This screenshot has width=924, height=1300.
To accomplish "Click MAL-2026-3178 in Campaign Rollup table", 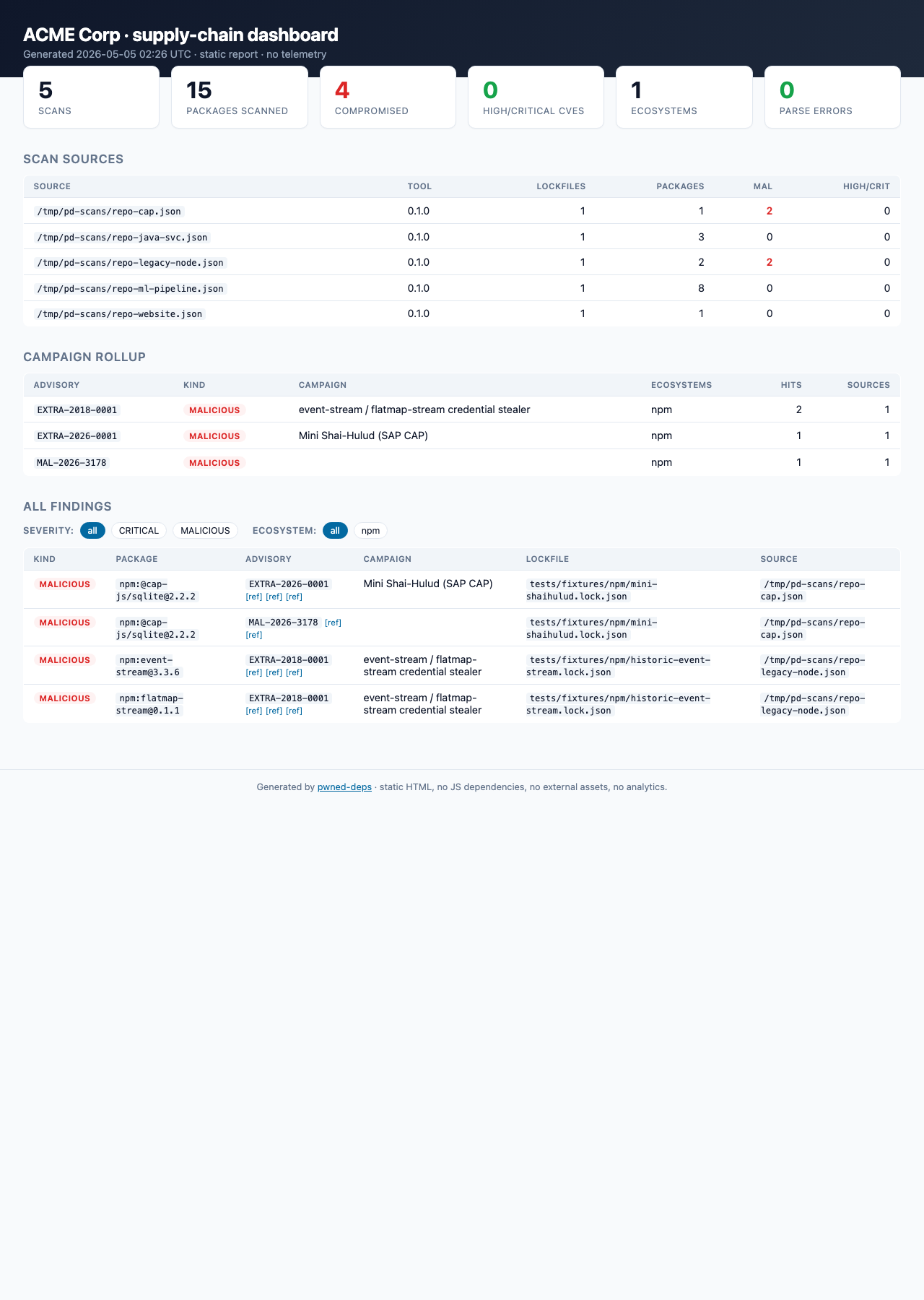I will pos(71,463).
